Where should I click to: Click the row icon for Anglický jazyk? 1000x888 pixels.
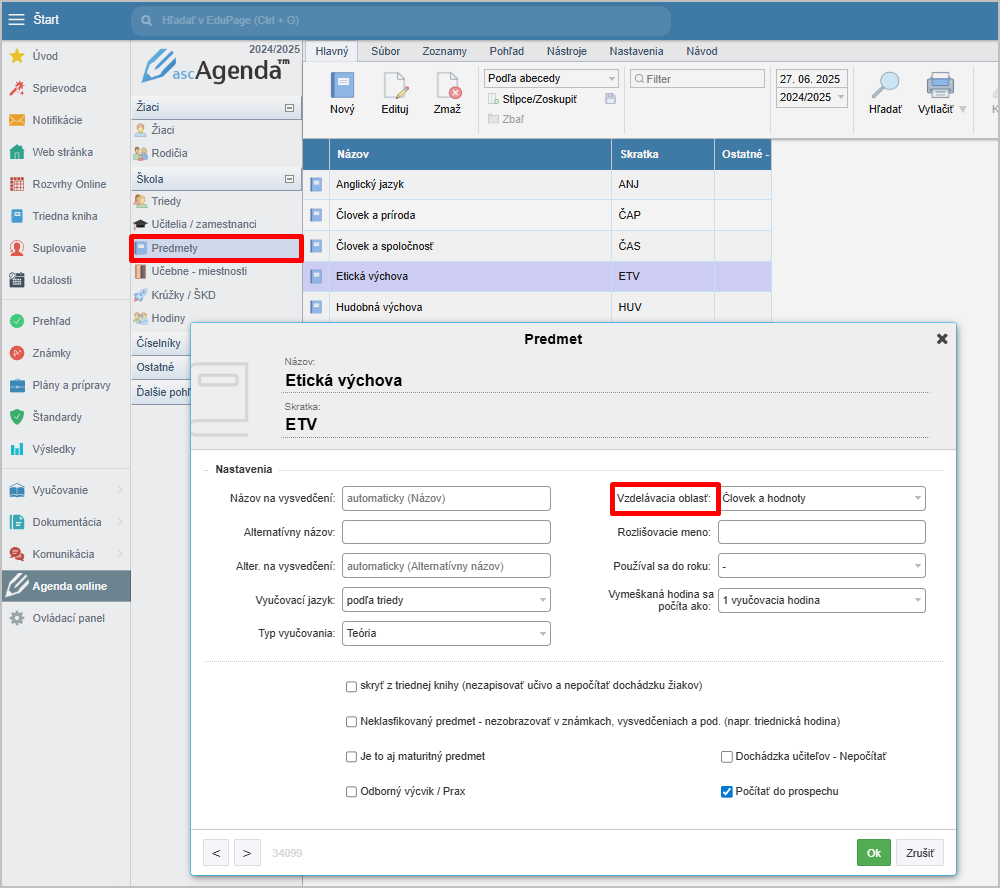[x=316, y=184]
